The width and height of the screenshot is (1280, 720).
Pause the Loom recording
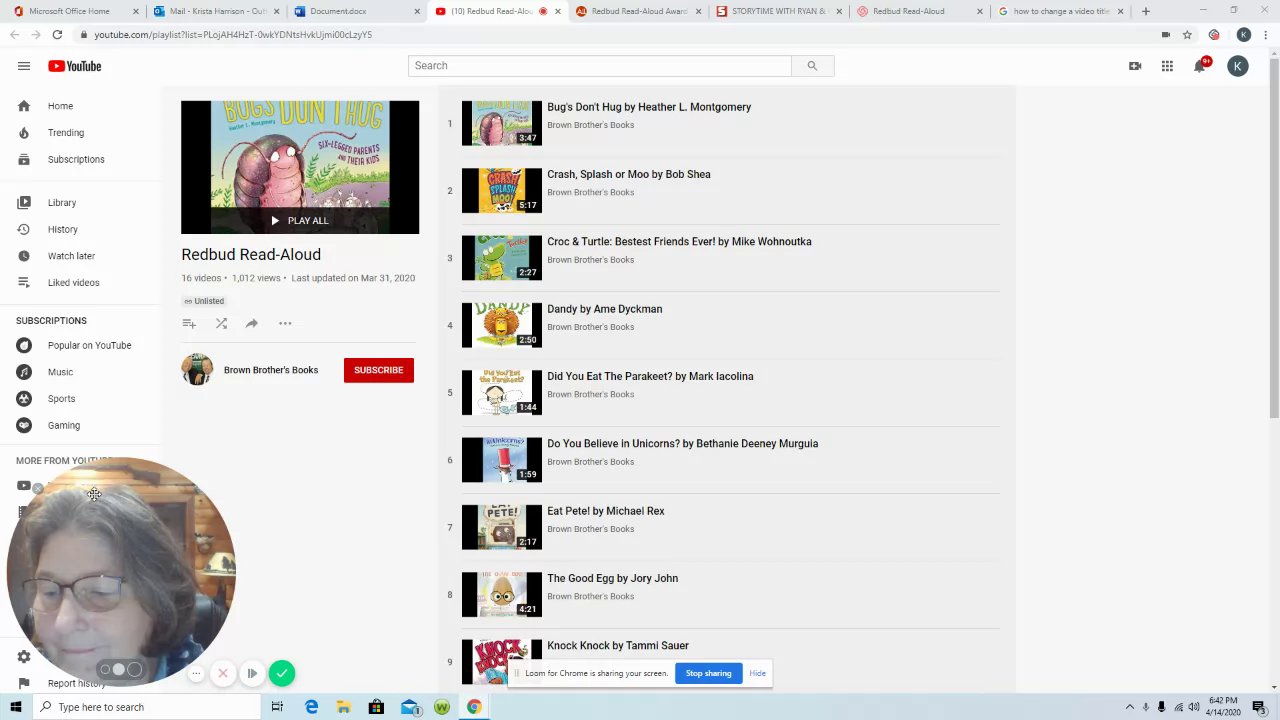click(252, 673)
